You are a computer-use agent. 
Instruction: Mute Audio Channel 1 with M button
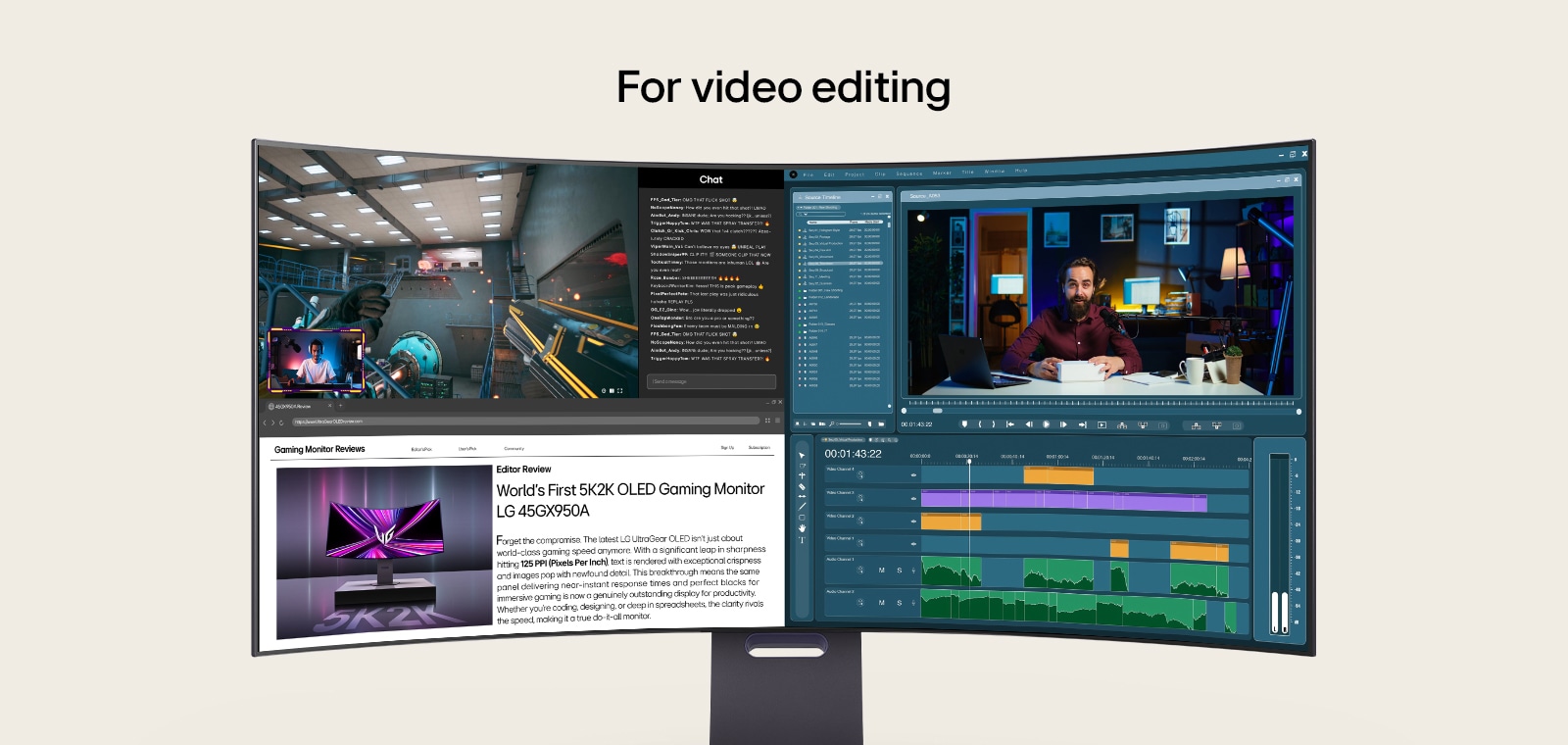pos(881,570)
